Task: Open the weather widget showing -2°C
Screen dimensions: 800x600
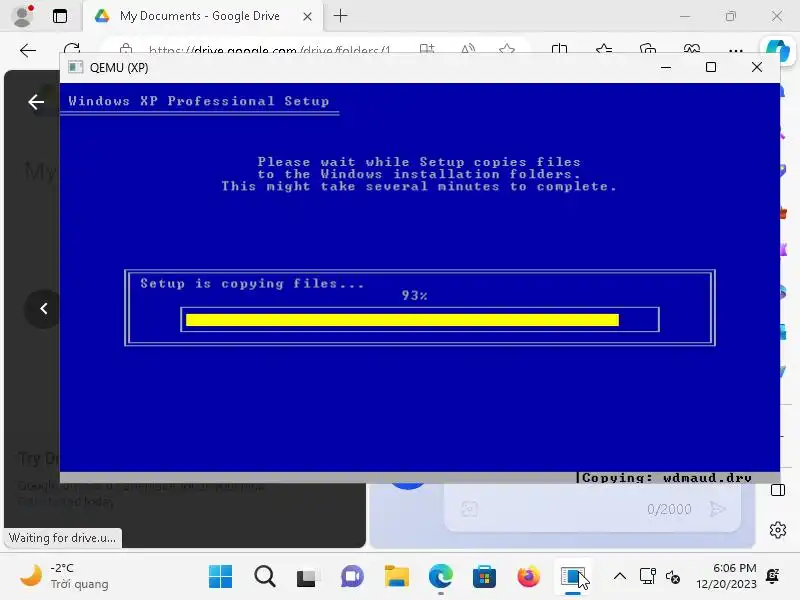Action: 64,576
